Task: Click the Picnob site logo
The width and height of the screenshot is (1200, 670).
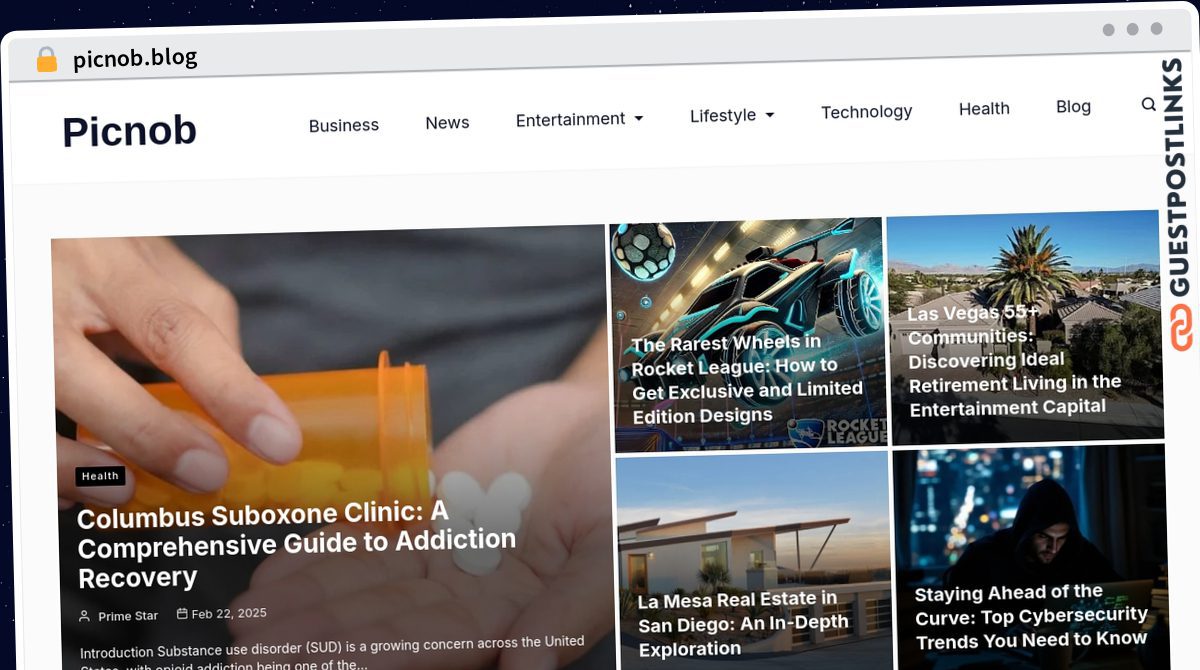Action: 130,131
